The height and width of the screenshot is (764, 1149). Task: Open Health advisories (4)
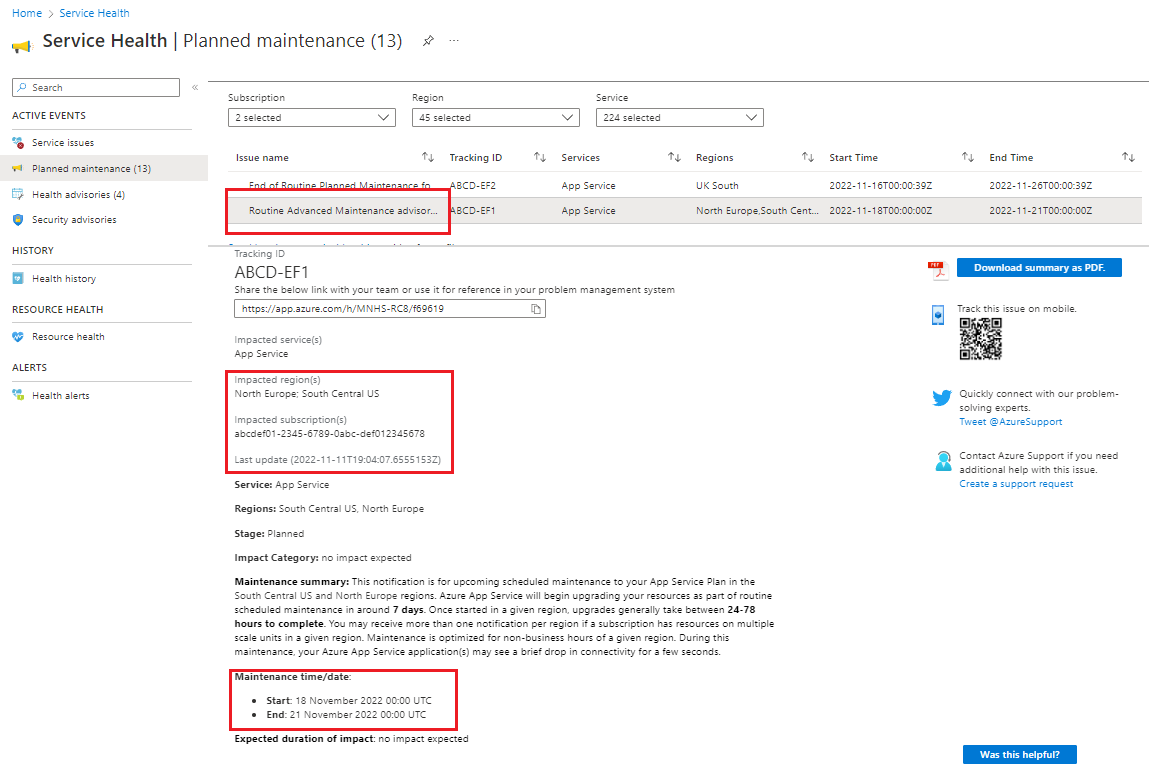point(78,194)
